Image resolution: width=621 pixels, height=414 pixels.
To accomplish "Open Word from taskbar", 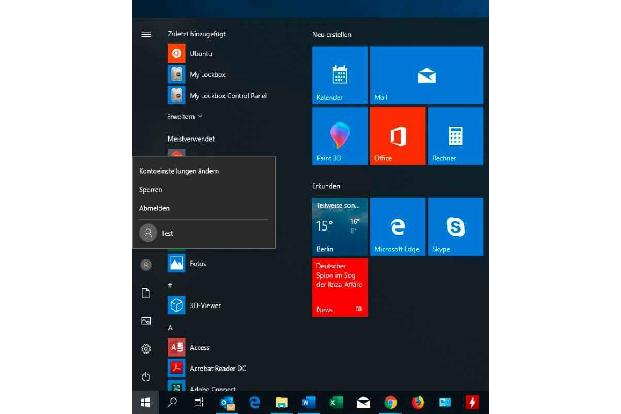I will pos(309,403).
